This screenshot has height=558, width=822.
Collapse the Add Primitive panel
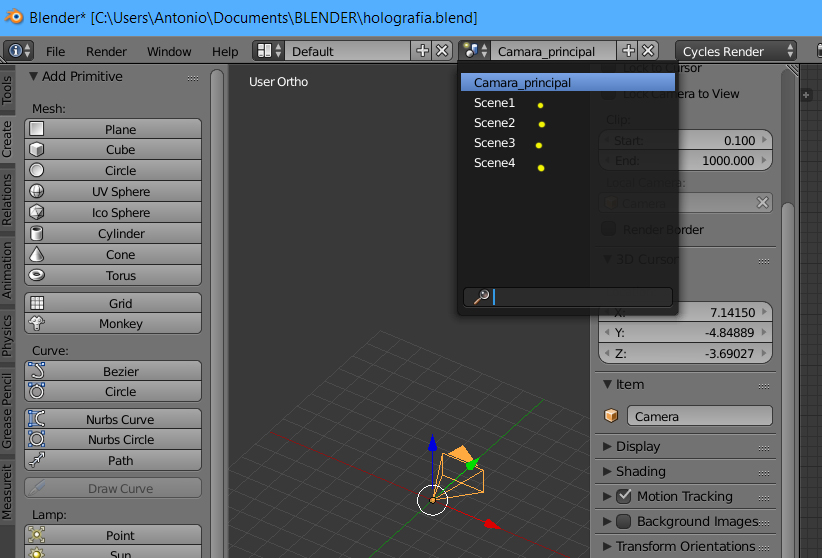(34, 76)
